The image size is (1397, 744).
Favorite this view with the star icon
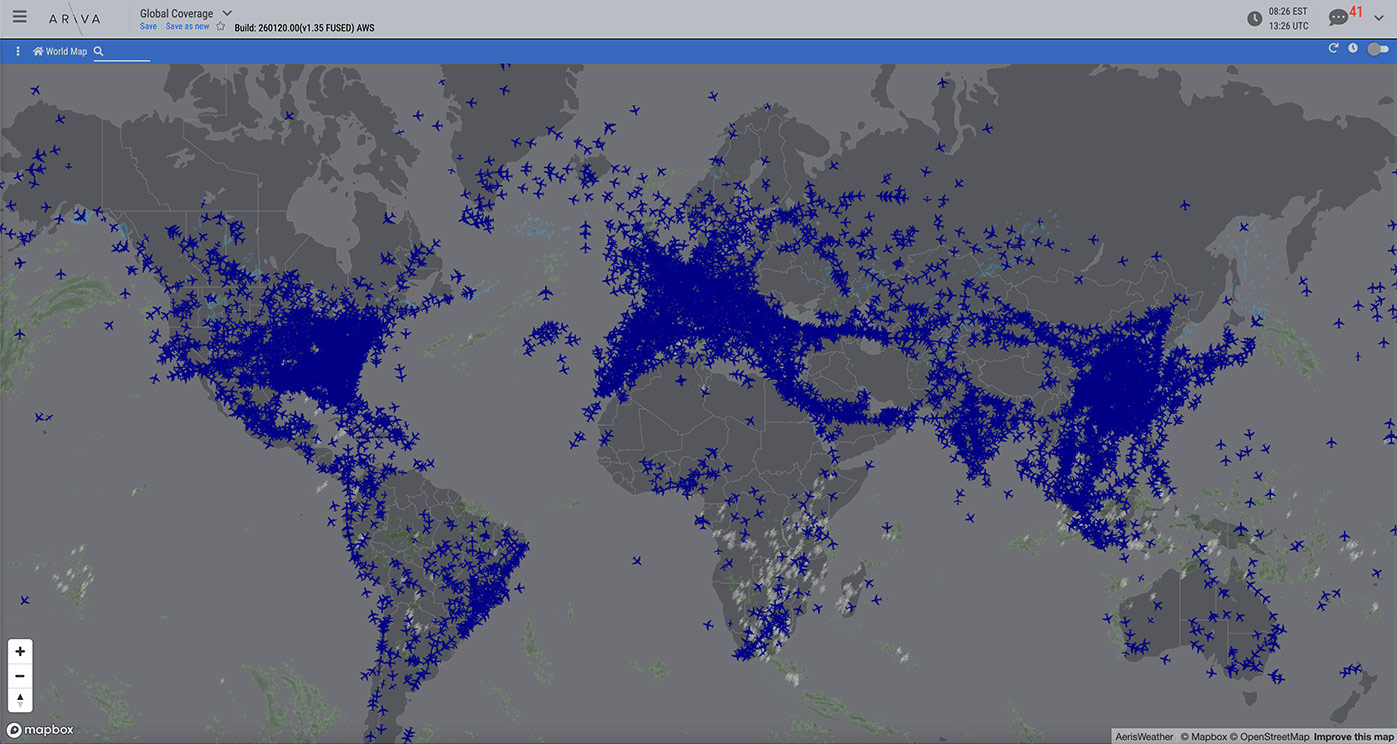(221, 27)
